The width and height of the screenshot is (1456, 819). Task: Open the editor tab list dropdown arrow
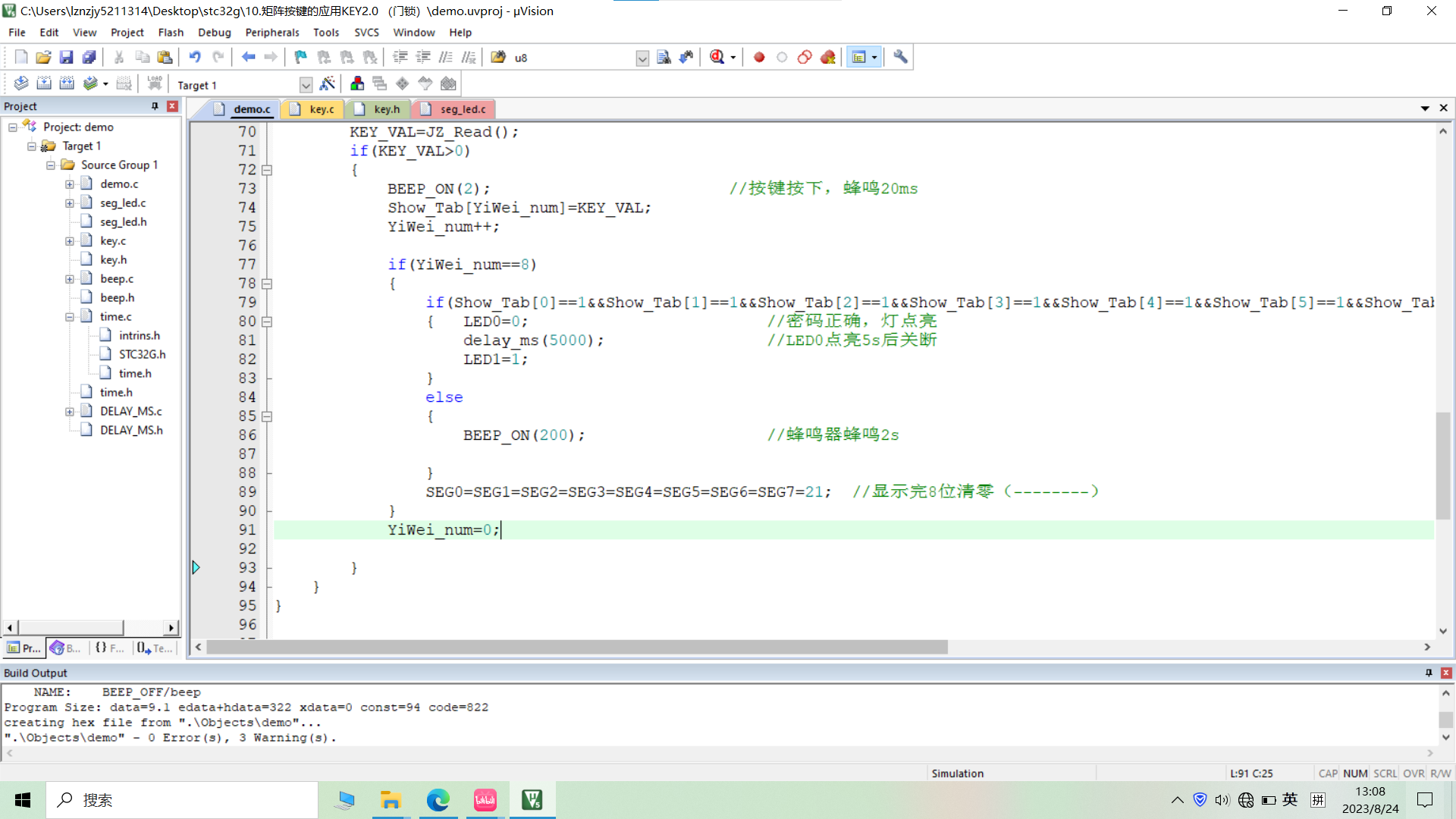tap(1425, 108)
